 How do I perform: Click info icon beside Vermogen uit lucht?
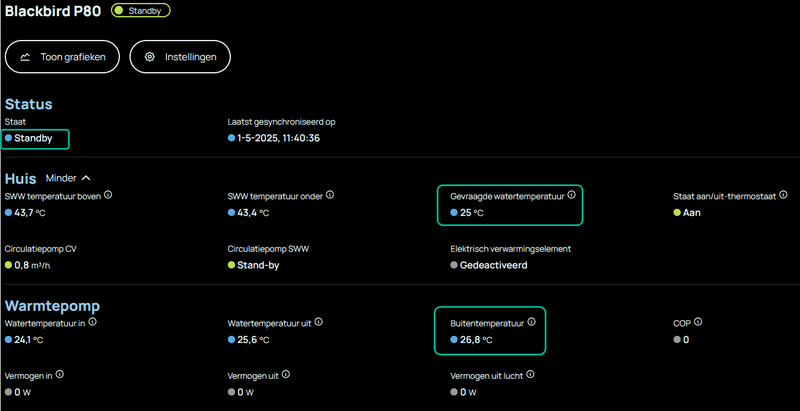pyautogui.click(x=531, y=374)
